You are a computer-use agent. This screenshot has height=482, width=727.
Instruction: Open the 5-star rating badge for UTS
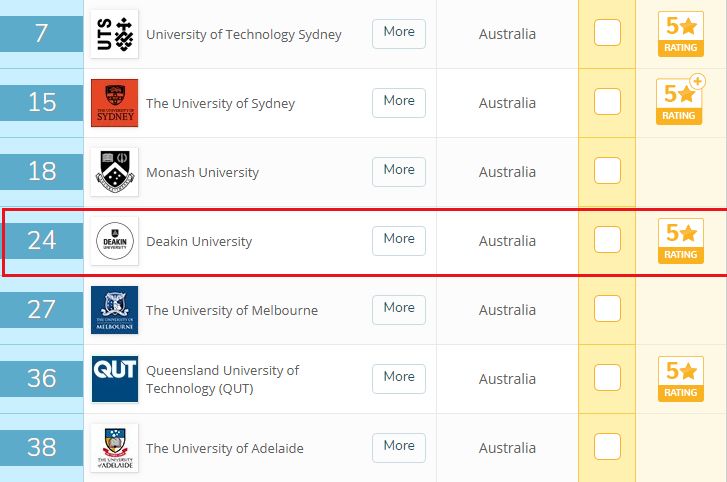pyautogui.click(x=681, y=34)
